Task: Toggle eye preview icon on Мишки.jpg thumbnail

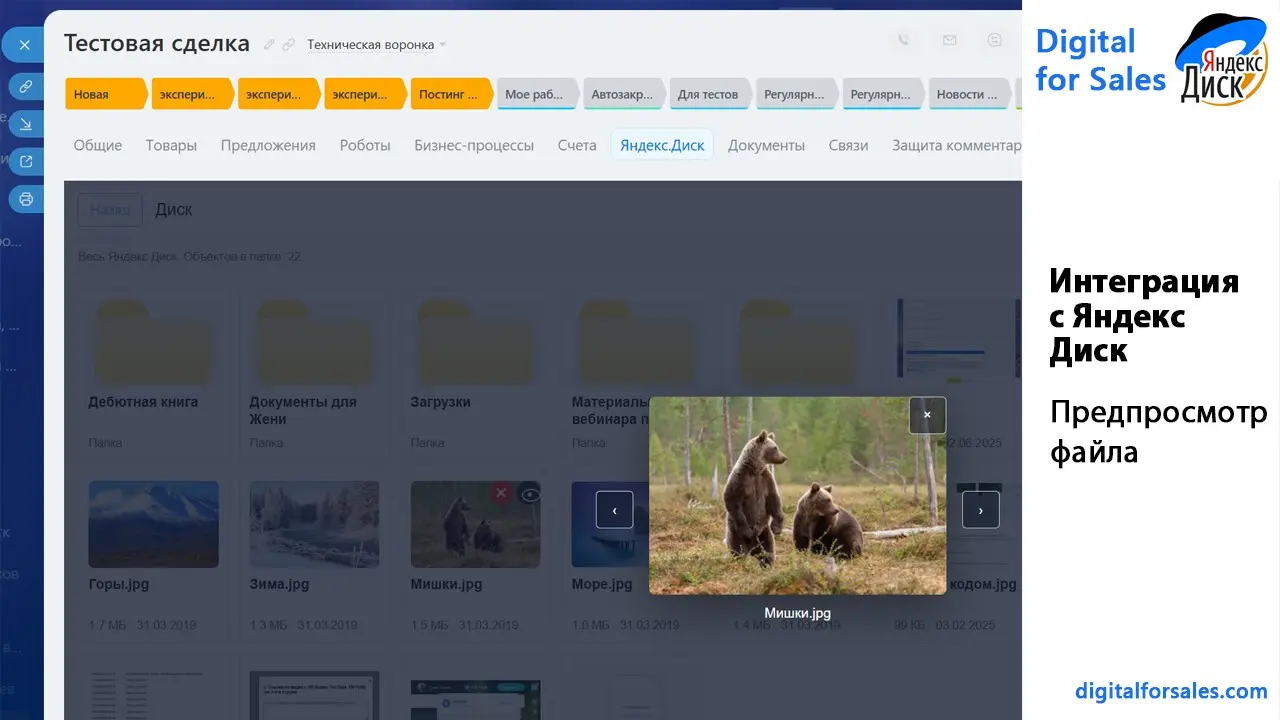Action: click(530, 493)
